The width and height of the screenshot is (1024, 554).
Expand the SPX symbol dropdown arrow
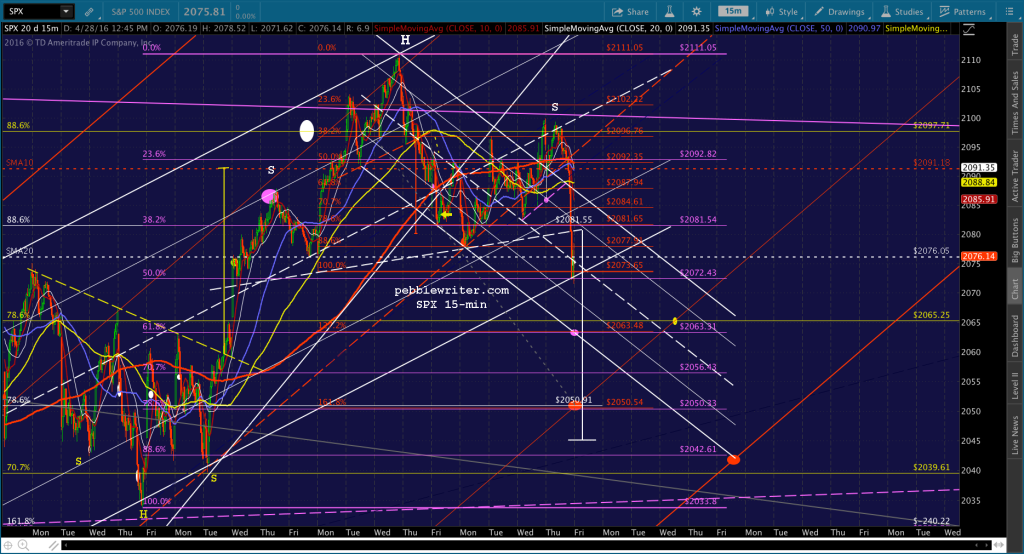point(66,11)
